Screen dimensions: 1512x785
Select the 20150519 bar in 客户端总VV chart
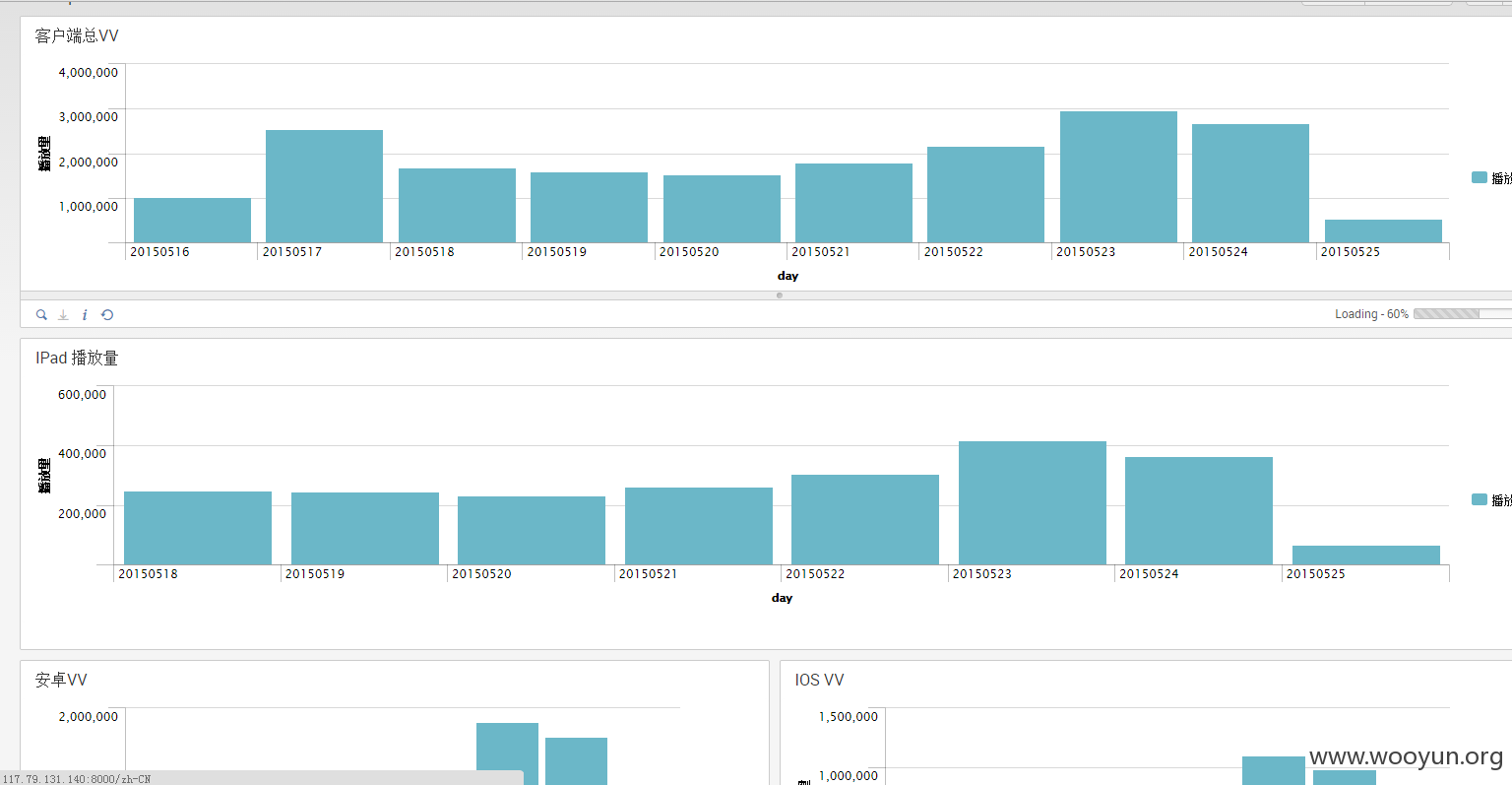coord(589,207)
